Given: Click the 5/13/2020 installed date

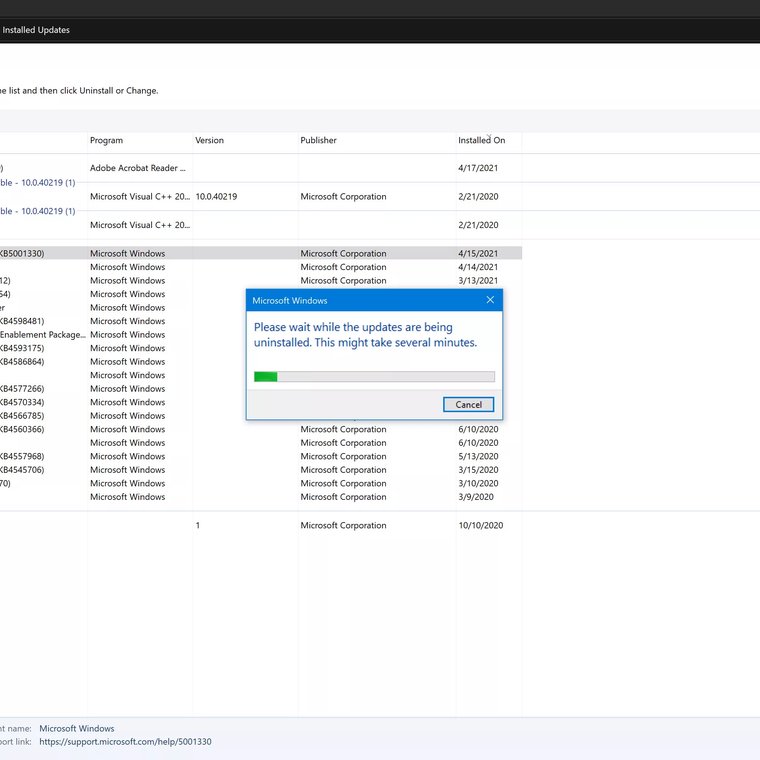Looking at the screenshot, I should pyautogui.click(x=478, y=456).
